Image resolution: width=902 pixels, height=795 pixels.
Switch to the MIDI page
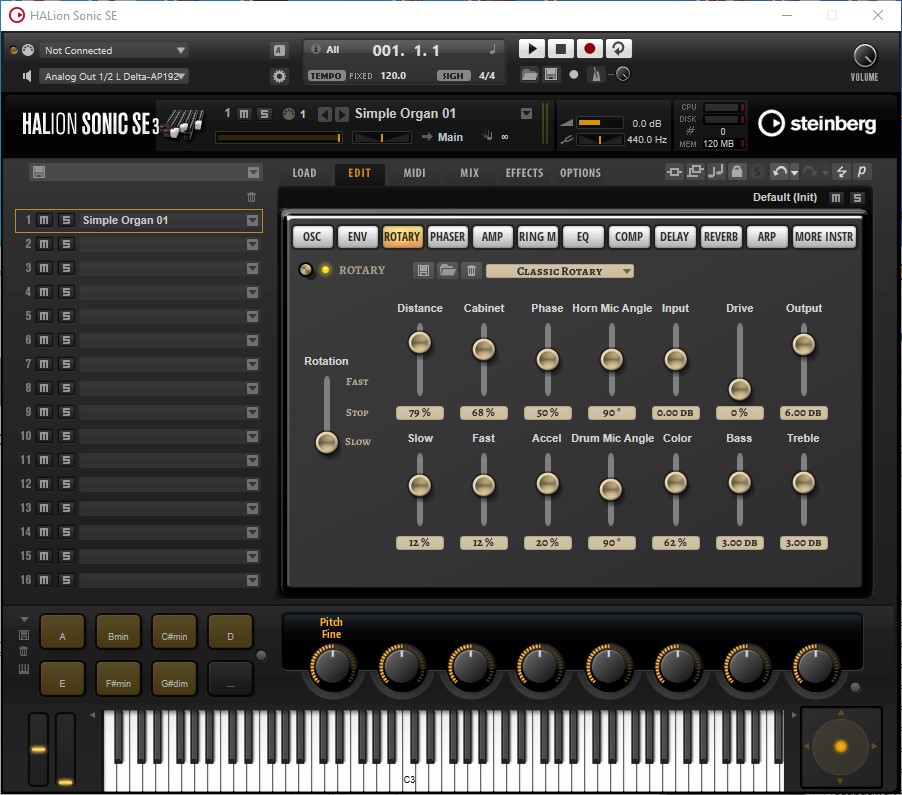coord(414,173)
